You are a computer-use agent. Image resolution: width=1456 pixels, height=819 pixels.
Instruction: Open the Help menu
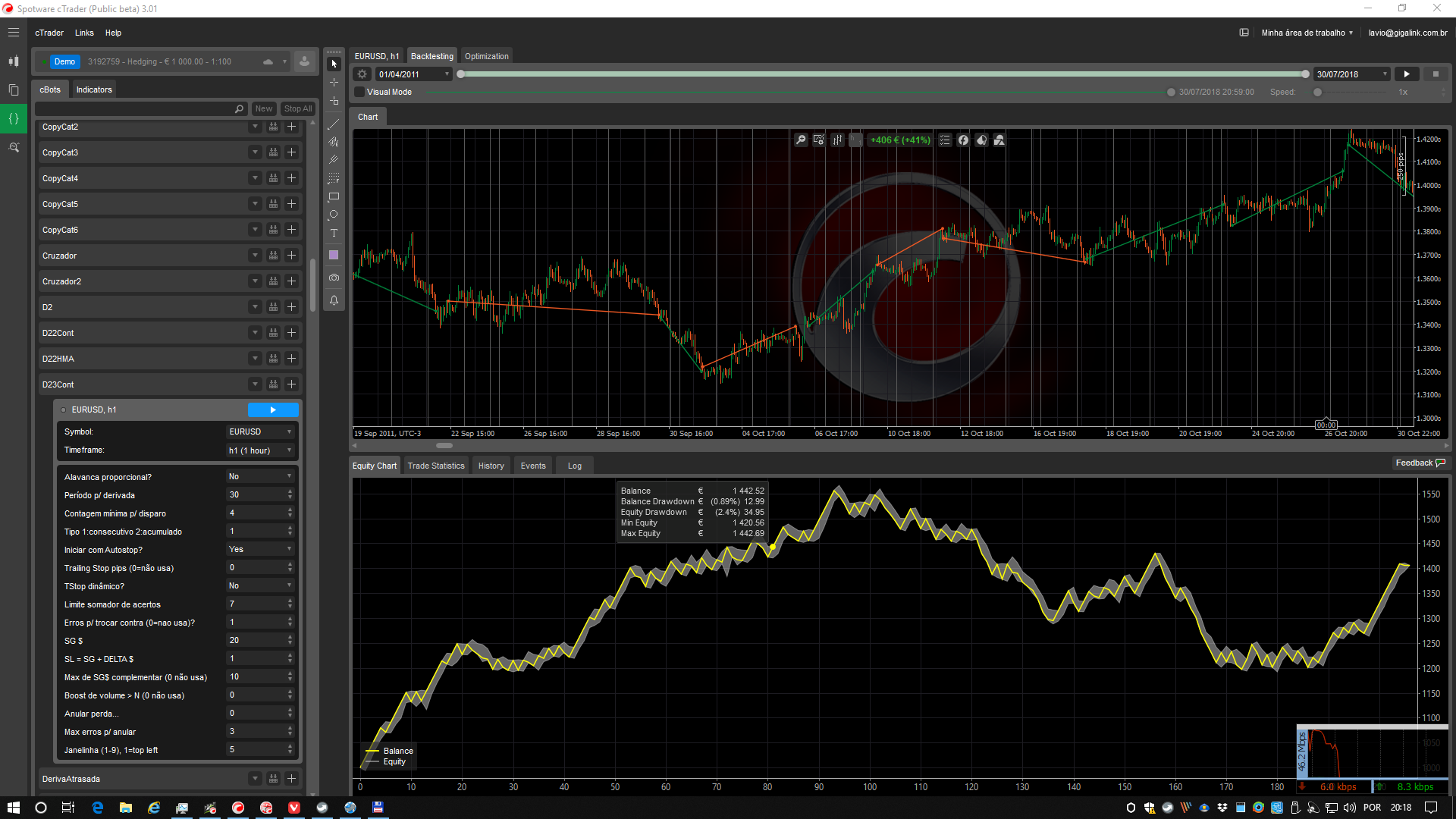coord(113,33)
